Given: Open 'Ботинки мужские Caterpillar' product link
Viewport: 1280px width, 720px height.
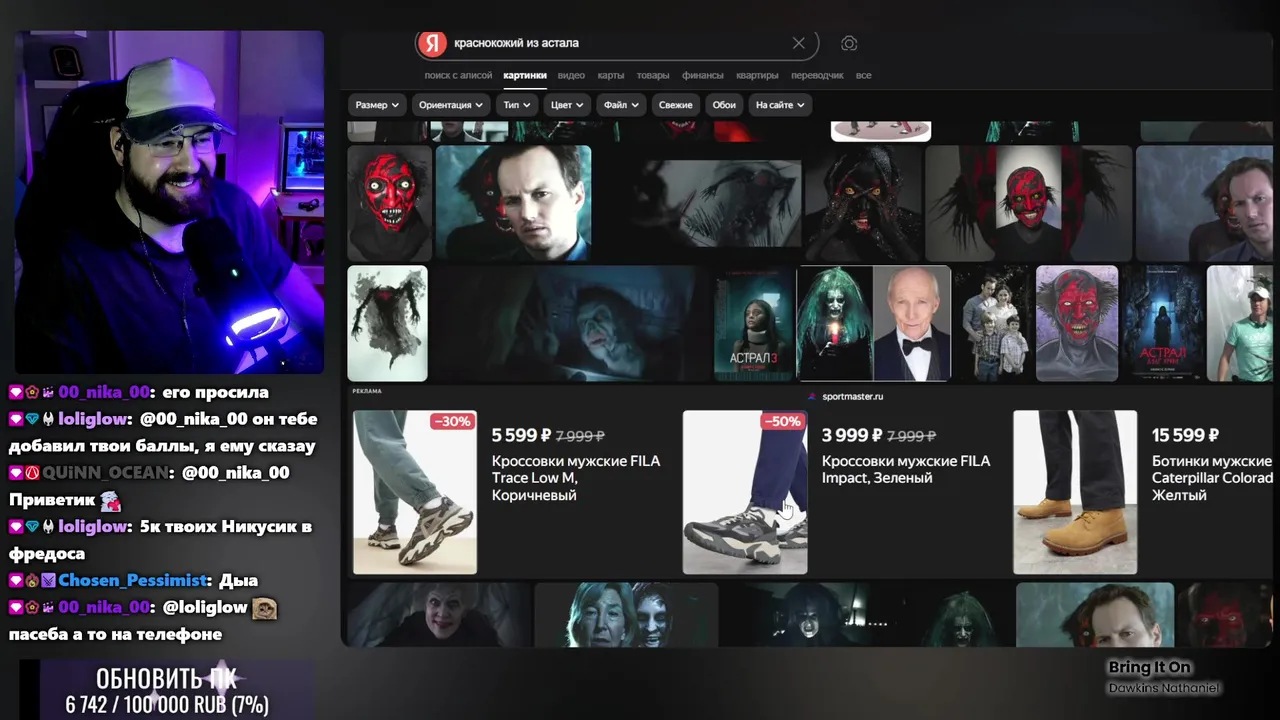Looking at the screenshot, I should point(1211,478).
